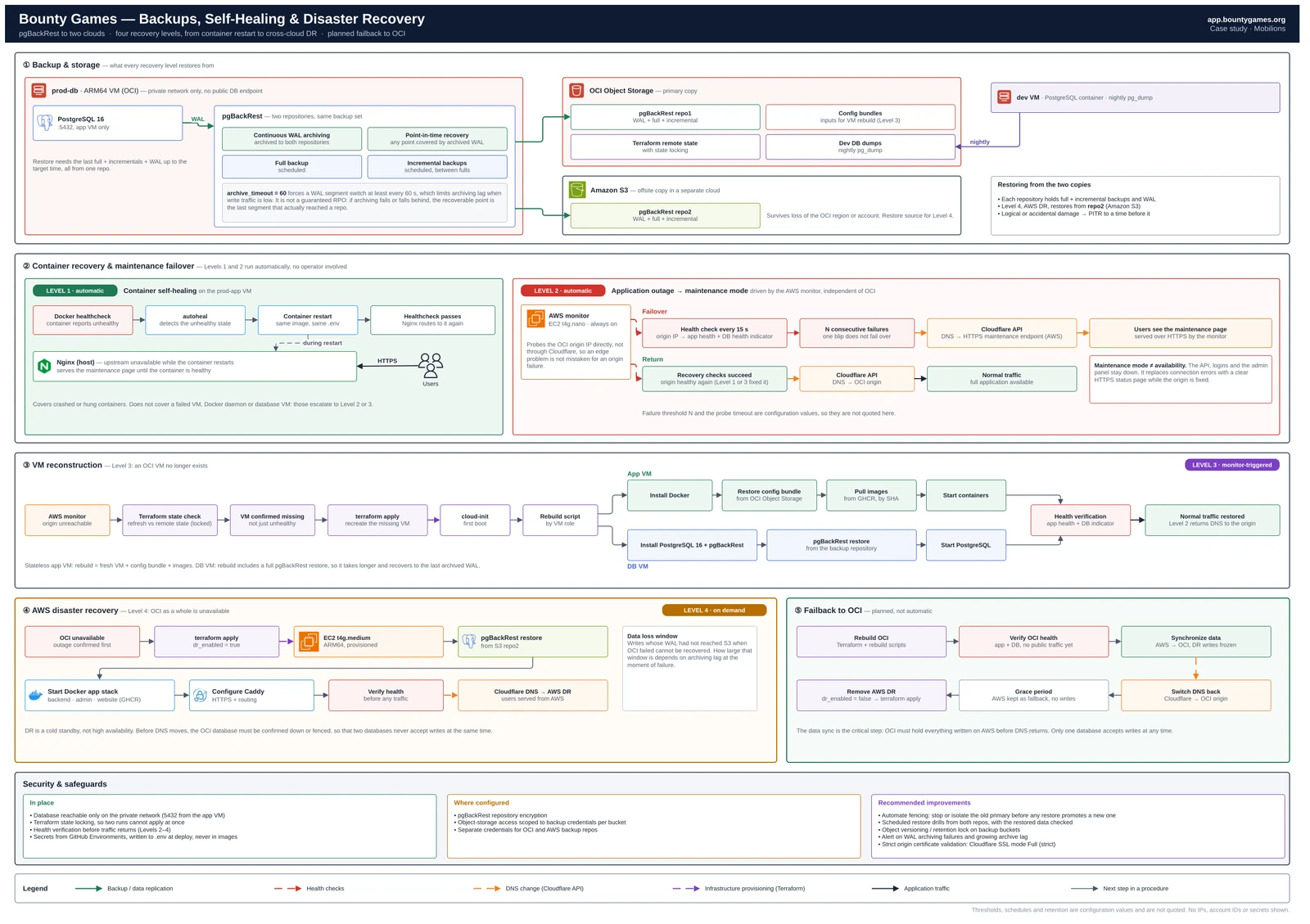Click the Docker healthcheck box

tap(83, 320)
